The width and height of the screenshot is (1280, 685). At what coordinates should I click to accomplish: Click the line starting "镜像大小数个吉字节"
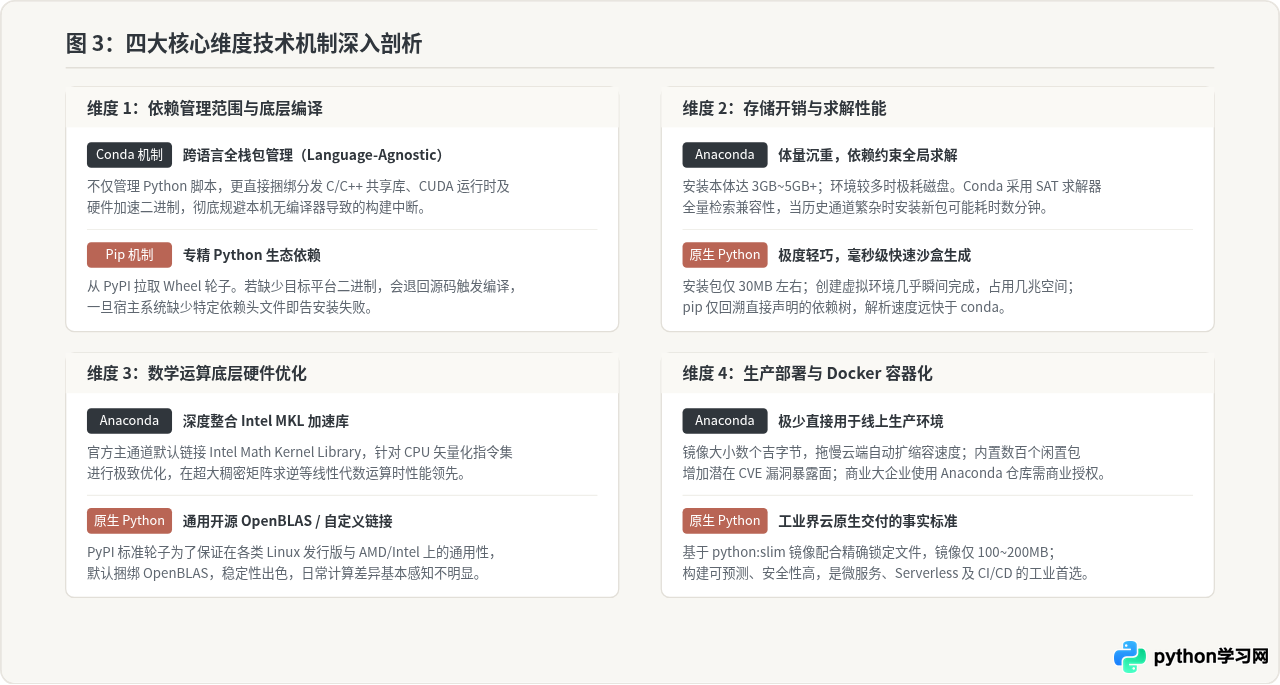pos(882,452)
